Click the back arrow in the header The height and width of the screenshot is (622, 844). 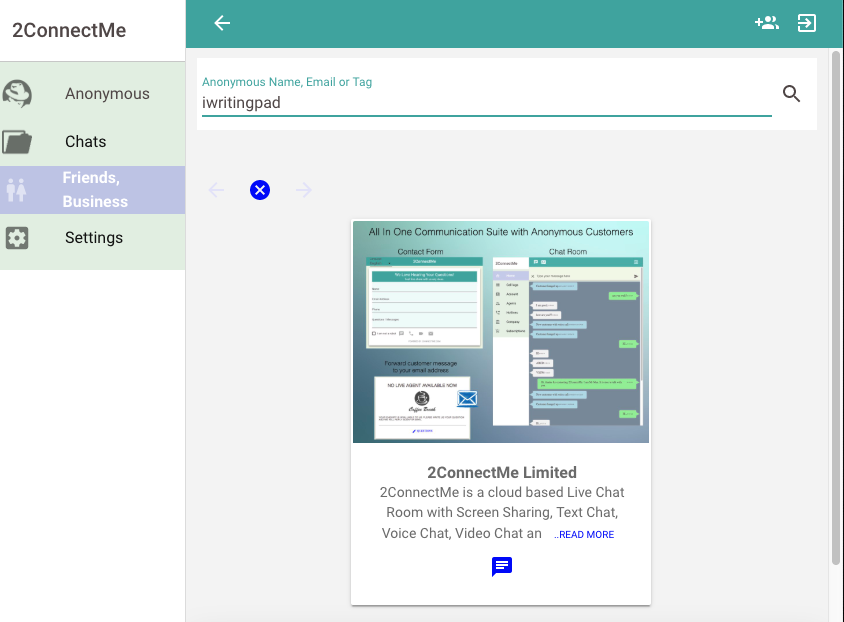click(222, 23)
